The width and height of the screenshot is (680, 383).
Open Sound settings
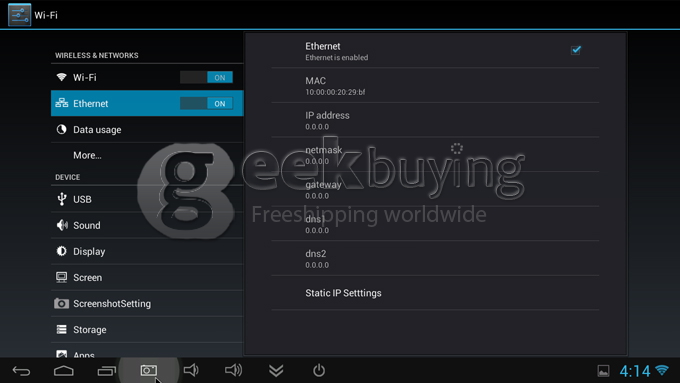pos(147,225)
